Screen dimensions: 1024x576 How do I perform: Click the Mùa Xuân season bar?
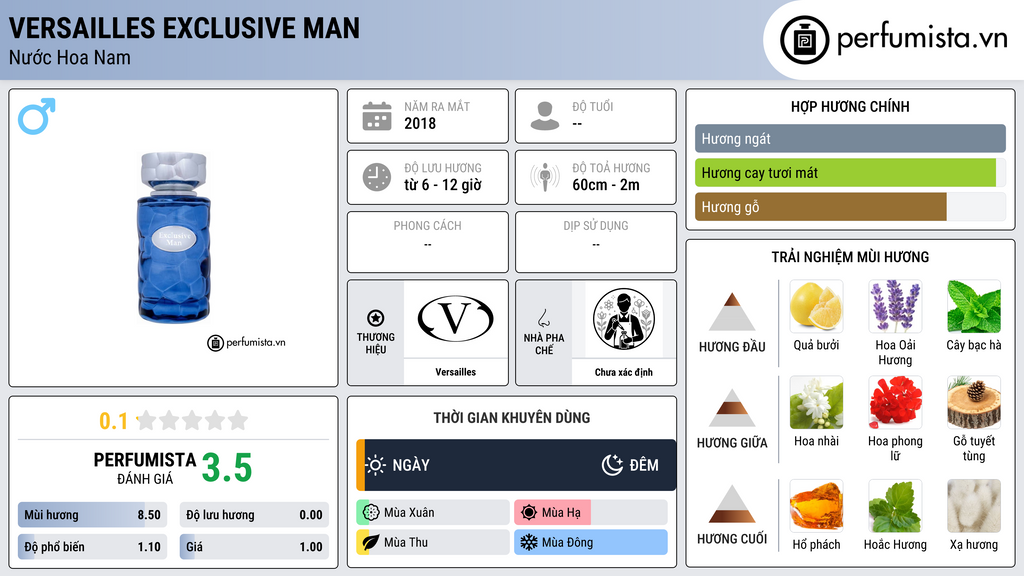click(x=433, y=513)
